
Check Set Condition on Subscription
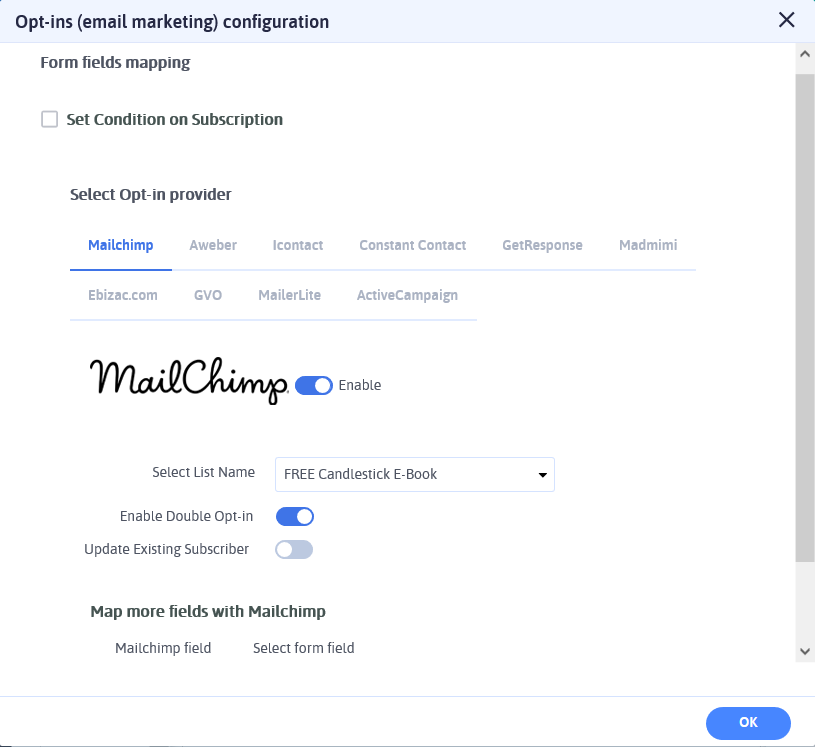[x=49, y=118]
